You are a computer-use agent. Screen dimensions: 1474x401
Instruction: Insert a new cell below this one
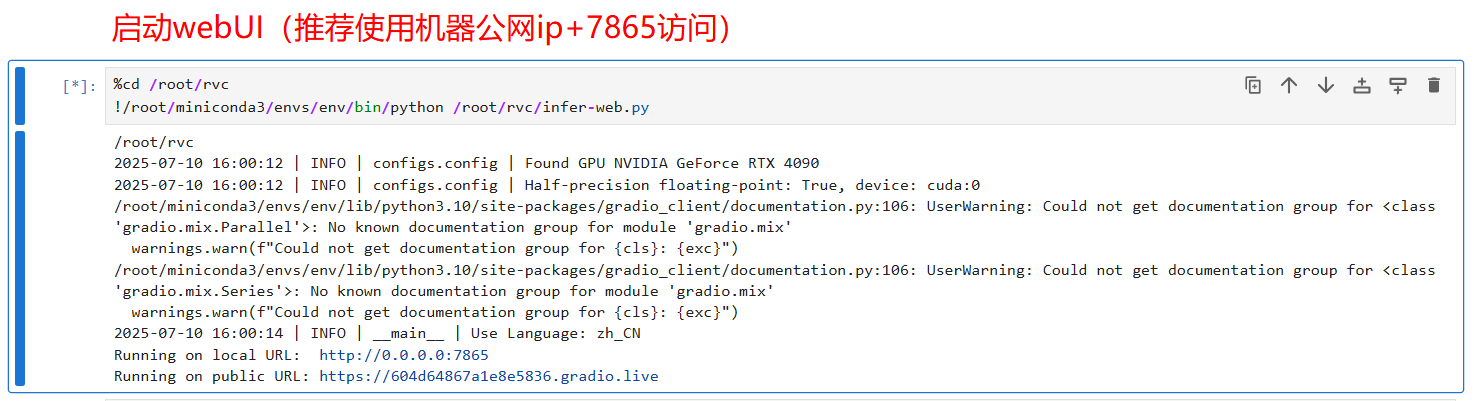point(1397,85)
